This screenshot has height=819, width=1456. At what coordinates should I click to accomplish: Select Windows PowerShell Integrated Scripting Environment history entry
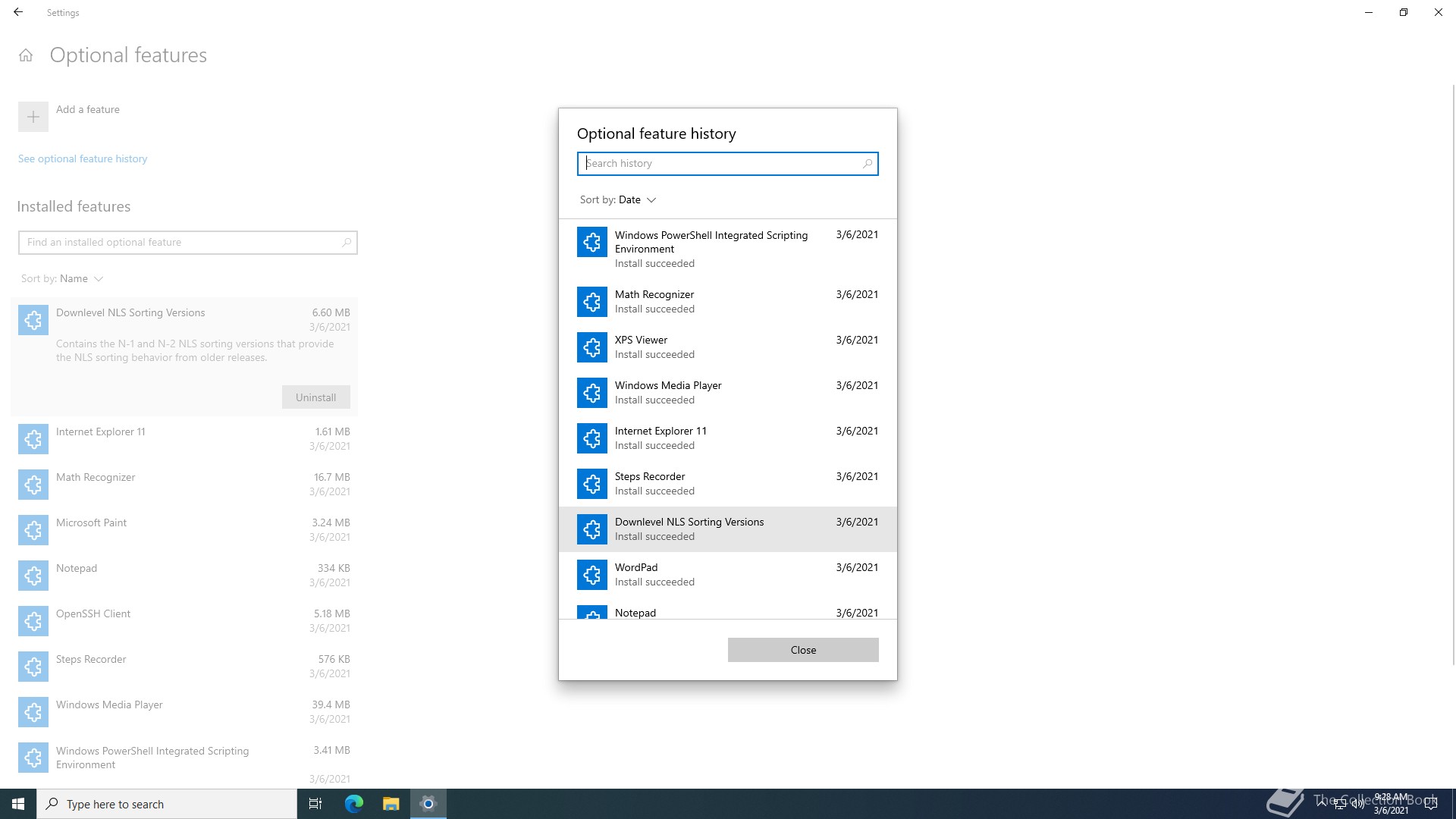[728, 249]
